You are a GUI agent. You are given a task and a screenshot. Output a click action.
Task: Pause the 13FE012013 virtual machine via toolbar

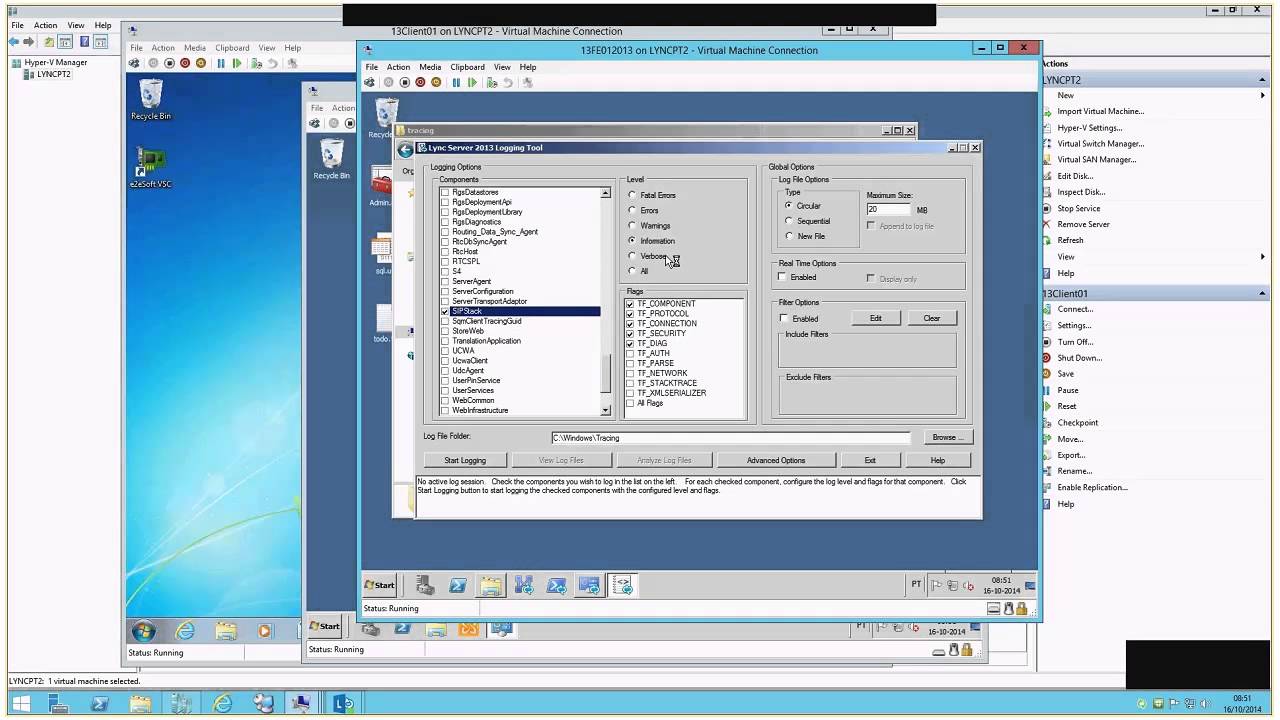[x=456, y=83]
